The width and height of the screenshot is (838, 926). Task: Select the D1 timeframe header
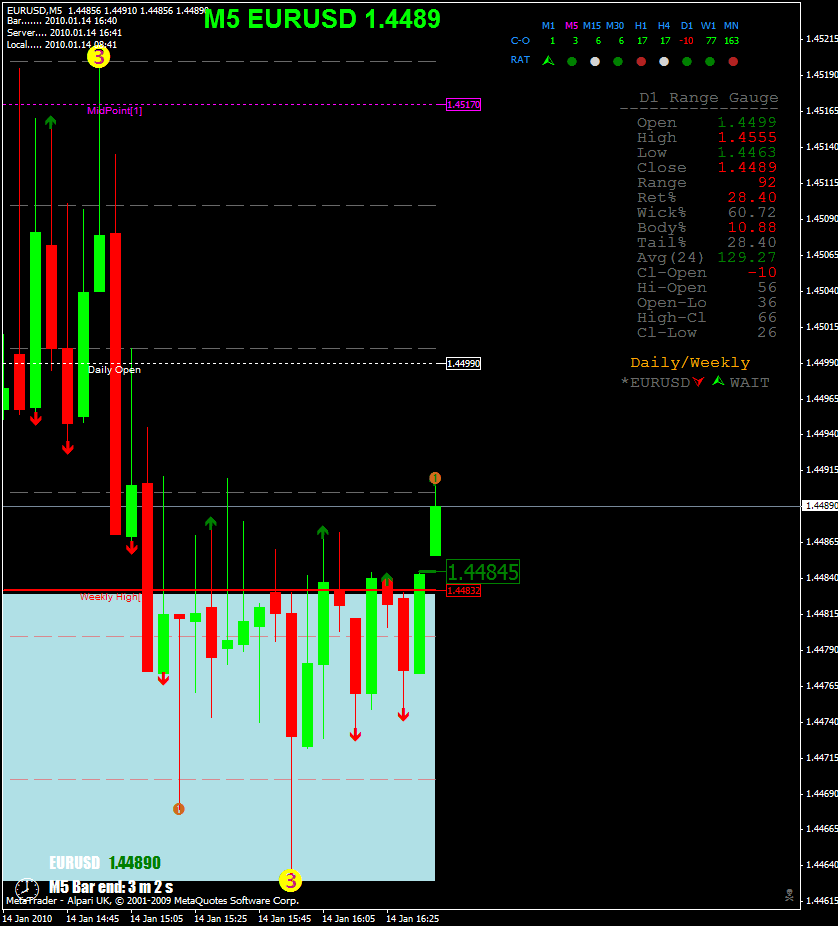pos(686,26)
